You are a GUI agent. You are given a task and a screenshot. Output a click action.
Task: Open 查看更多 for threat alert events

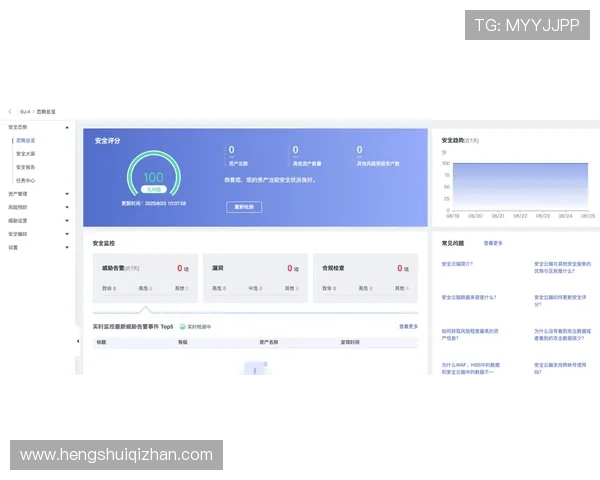(409, 327)
